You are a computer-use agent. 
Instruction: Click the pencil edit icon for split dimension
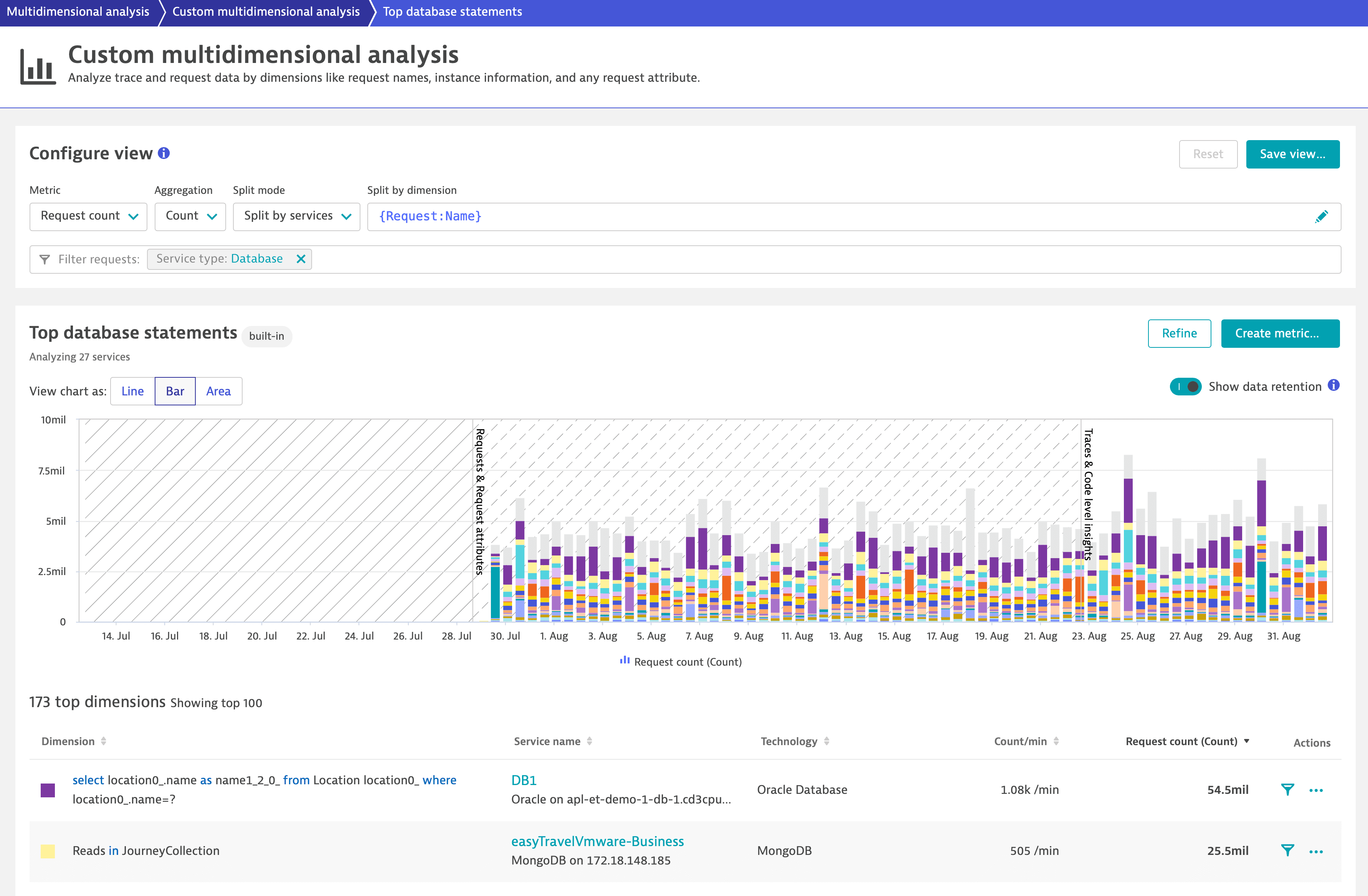tap(1321, 216)
